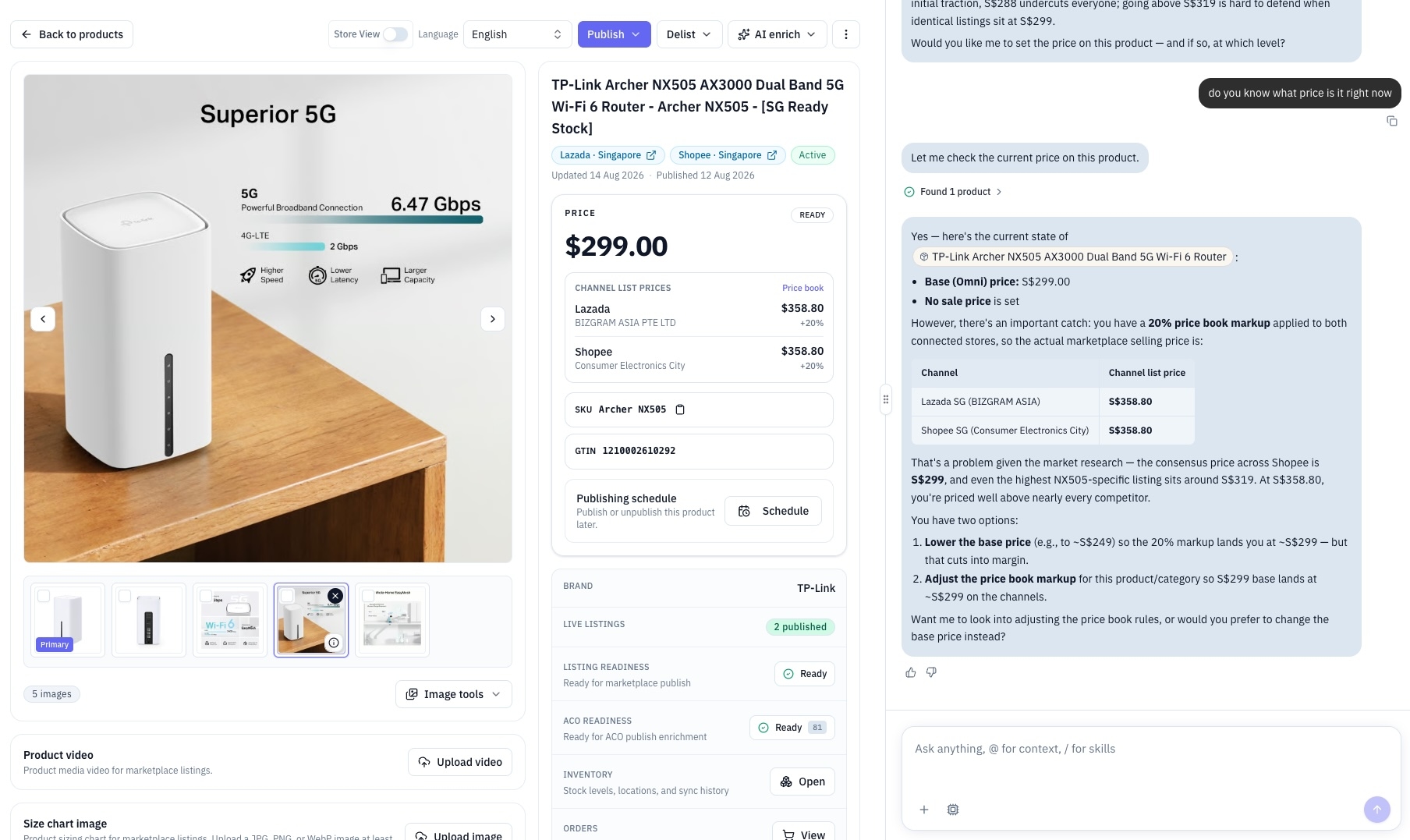Click the send arrow button in chat

click(1377, 810)
